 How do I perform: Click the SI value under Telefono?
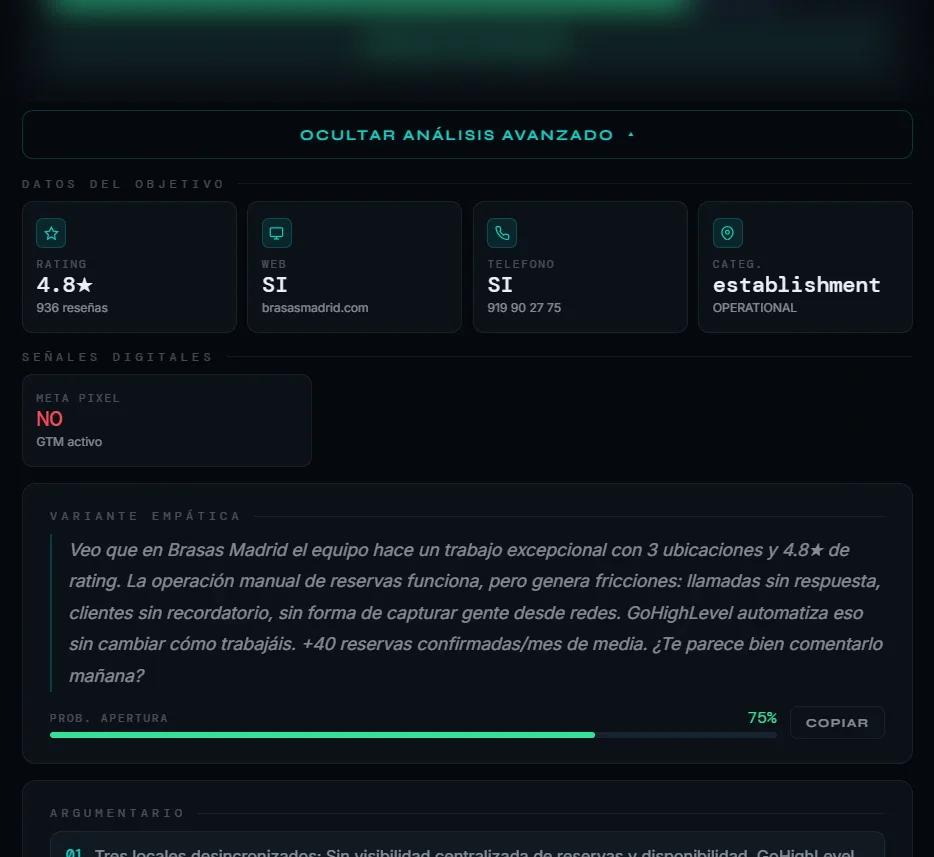click(x=500, y=285)
